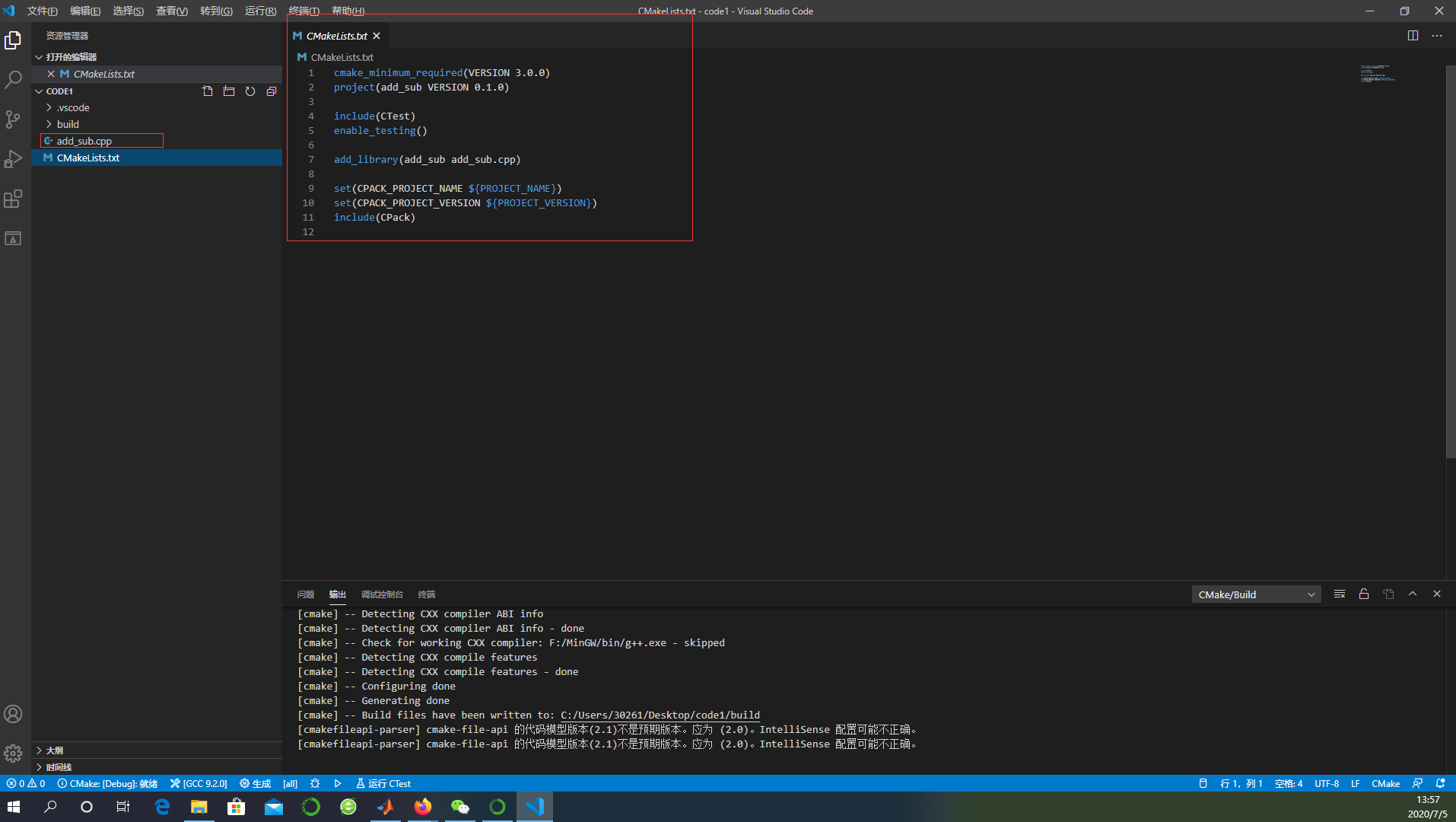Switch to the 输出 panel tab

point(338,594)
